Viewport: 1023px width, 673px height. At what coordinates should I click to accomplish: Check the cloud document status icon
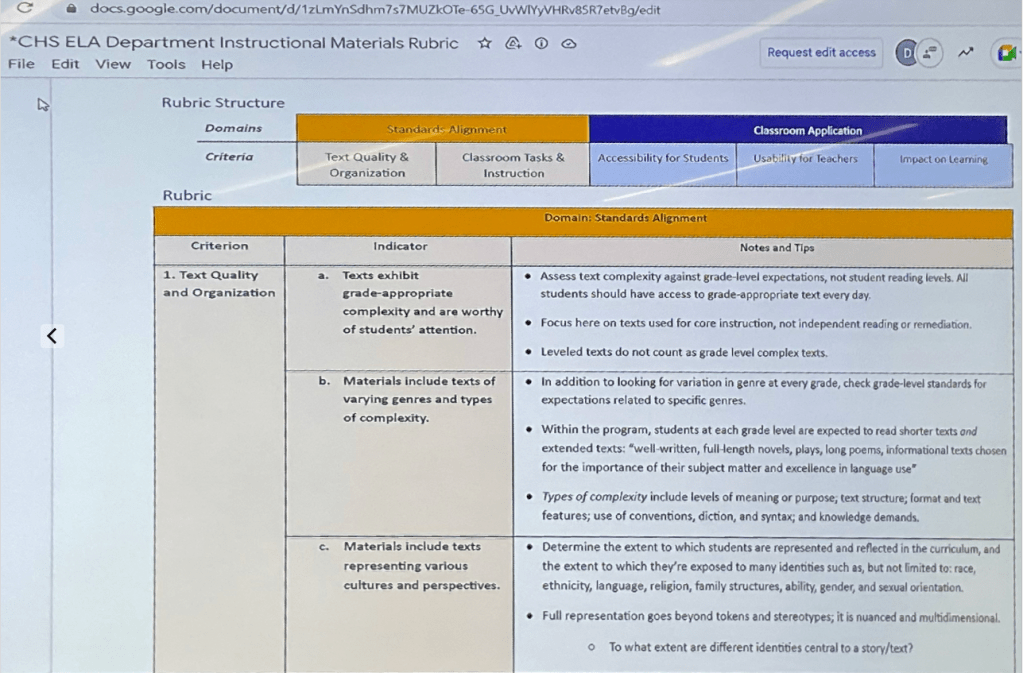coord(568,44)
